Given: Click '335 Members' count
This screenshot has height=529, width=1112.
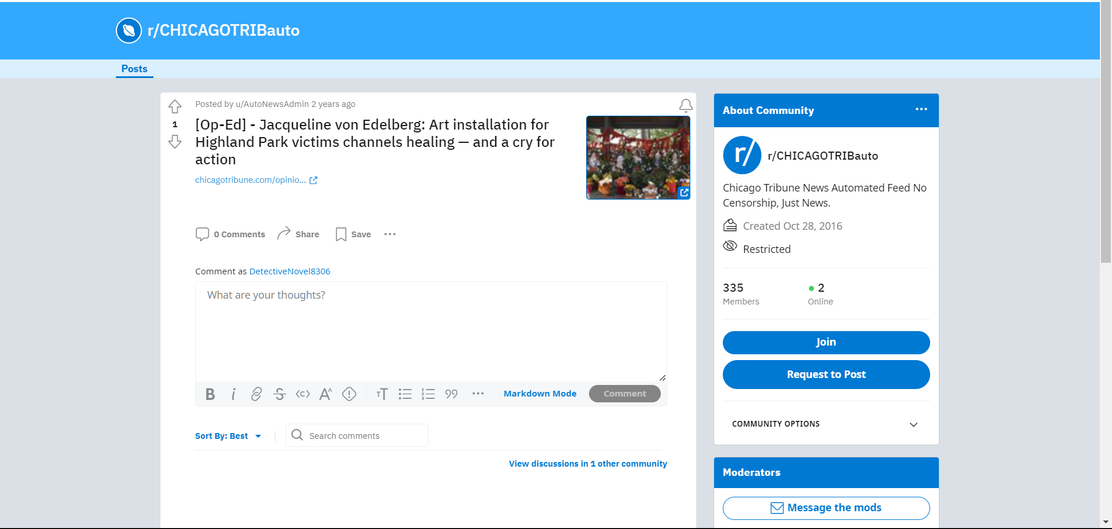Looking at the screenshot, I should 740,294.
